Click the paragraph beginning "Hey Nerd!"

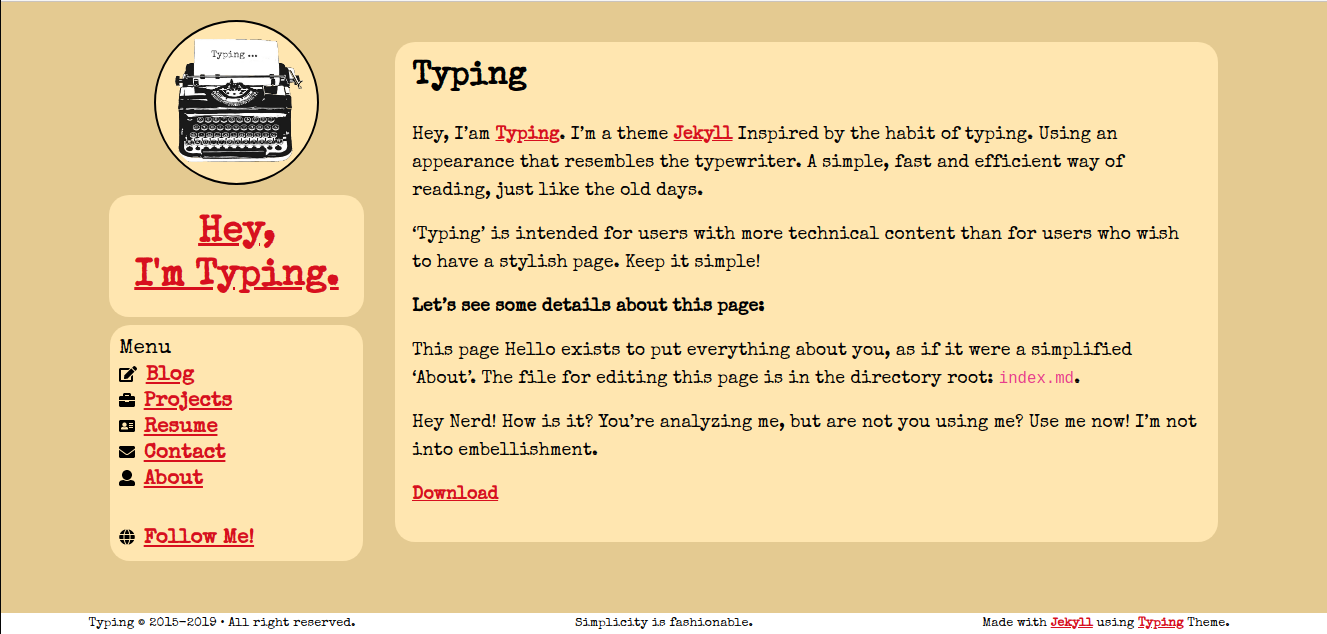coord(805,435)
